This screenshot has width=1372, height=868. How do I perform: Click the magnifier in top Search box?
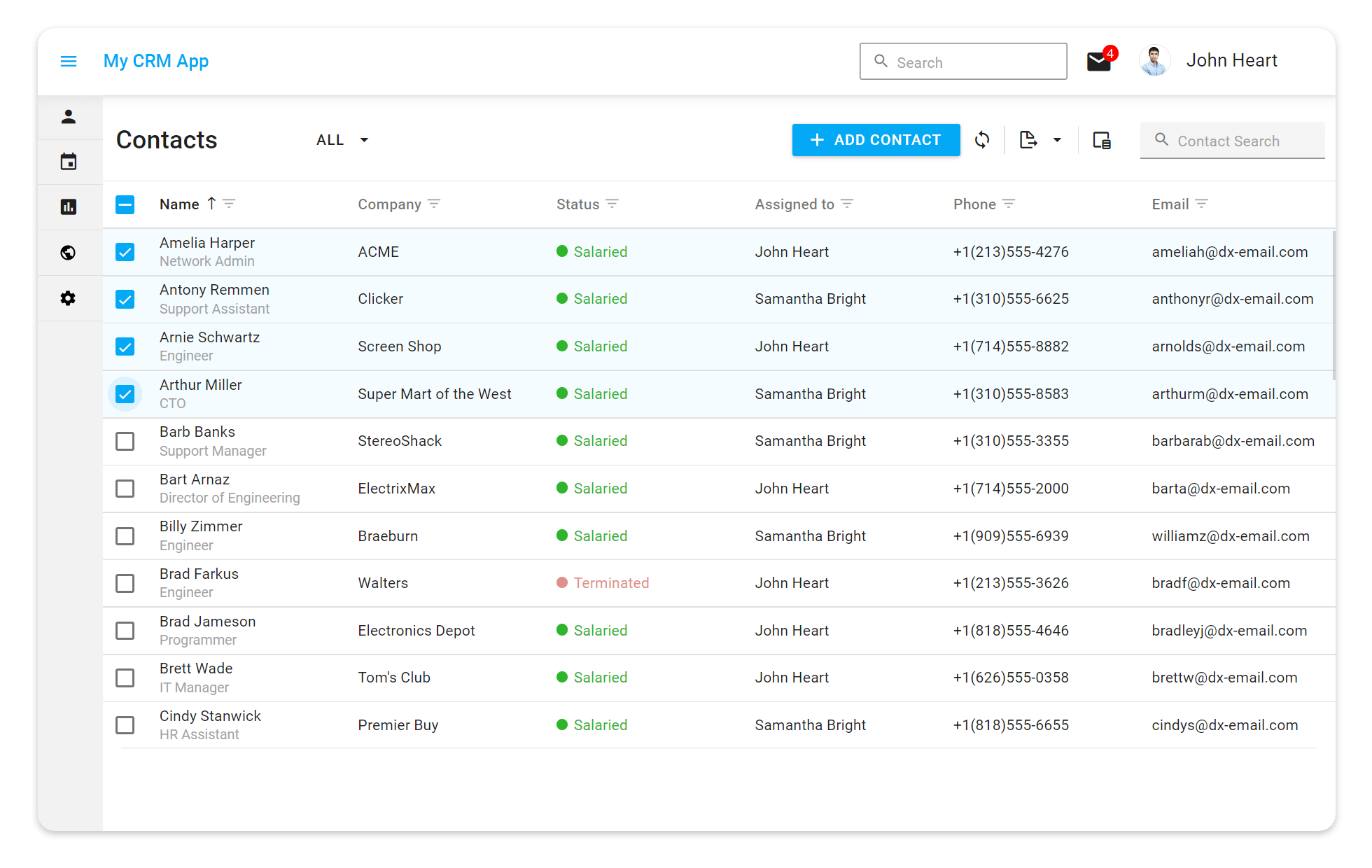pos(881,62)
